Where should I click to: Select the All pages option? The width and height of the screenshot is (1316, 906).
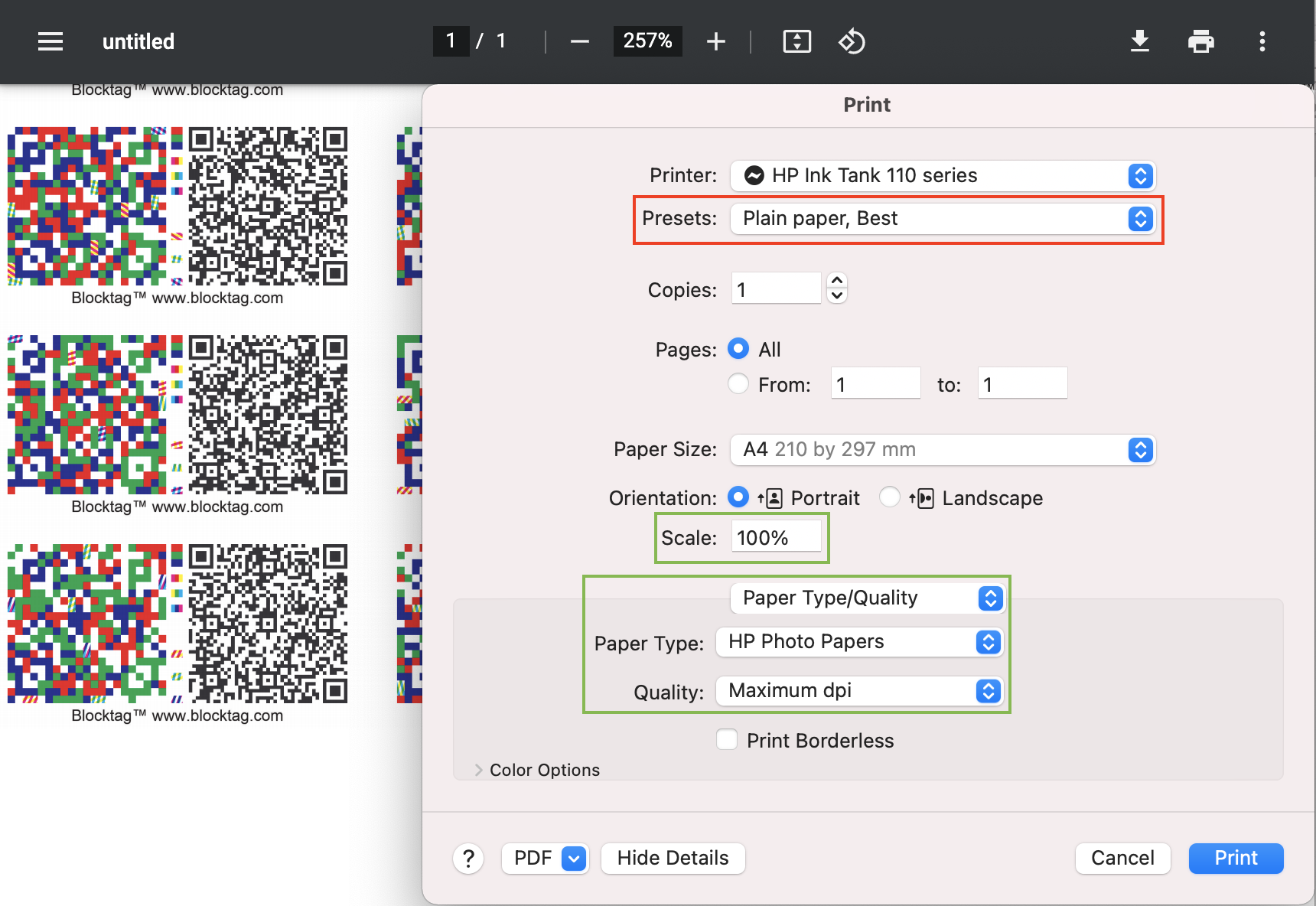(738, 348)
